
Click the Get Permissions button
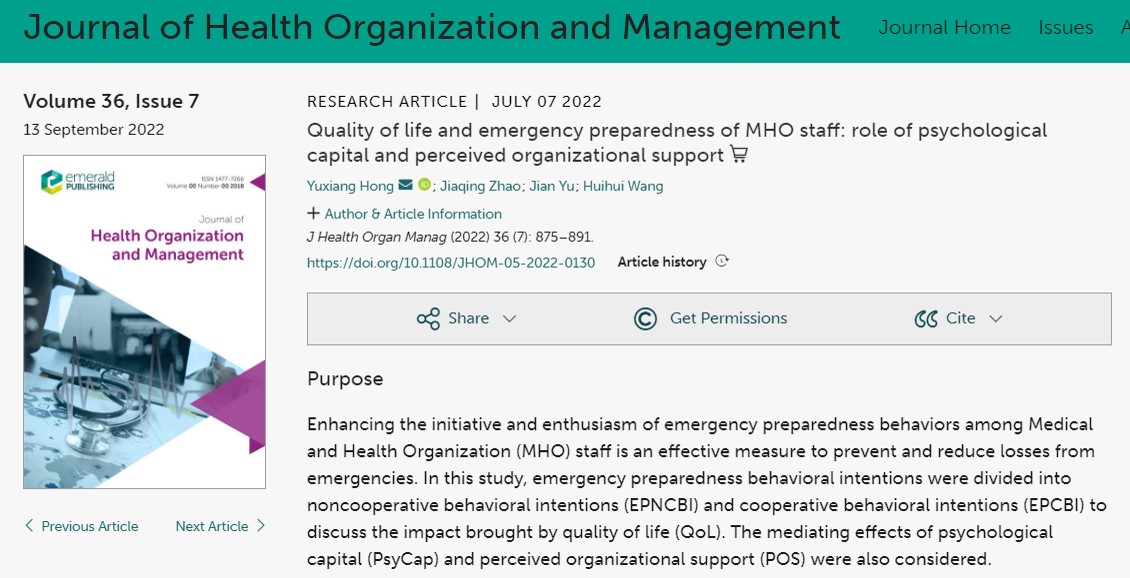tap(728, 319)
